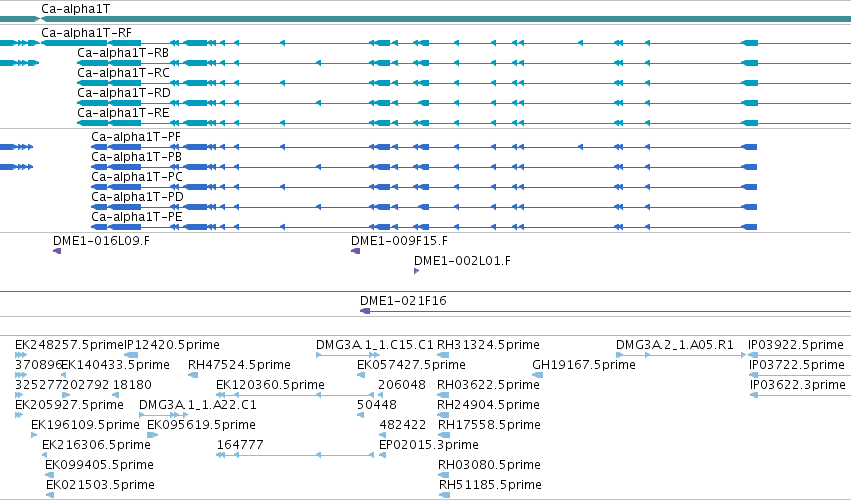
Task: Select protein Ca-alpha1T-PE label
Action: click(x=137, y=217)
